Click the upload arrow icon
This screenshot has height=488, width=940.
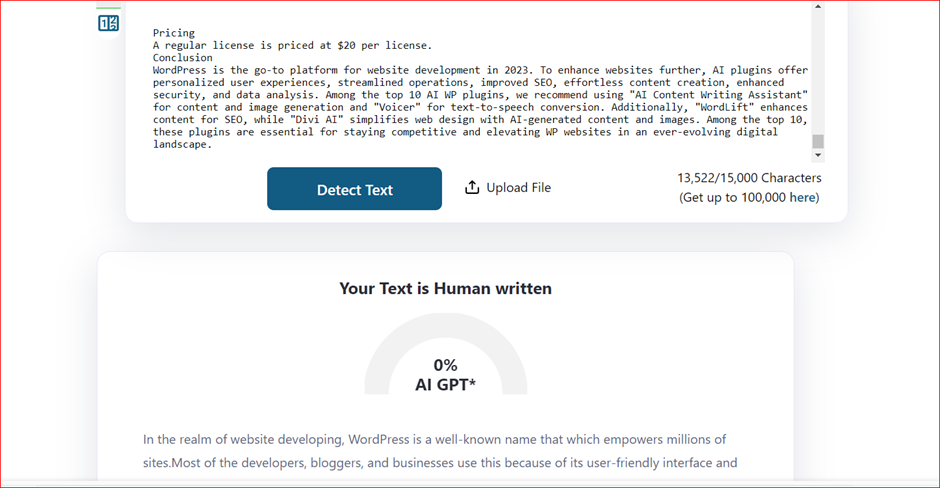(472, 188)
